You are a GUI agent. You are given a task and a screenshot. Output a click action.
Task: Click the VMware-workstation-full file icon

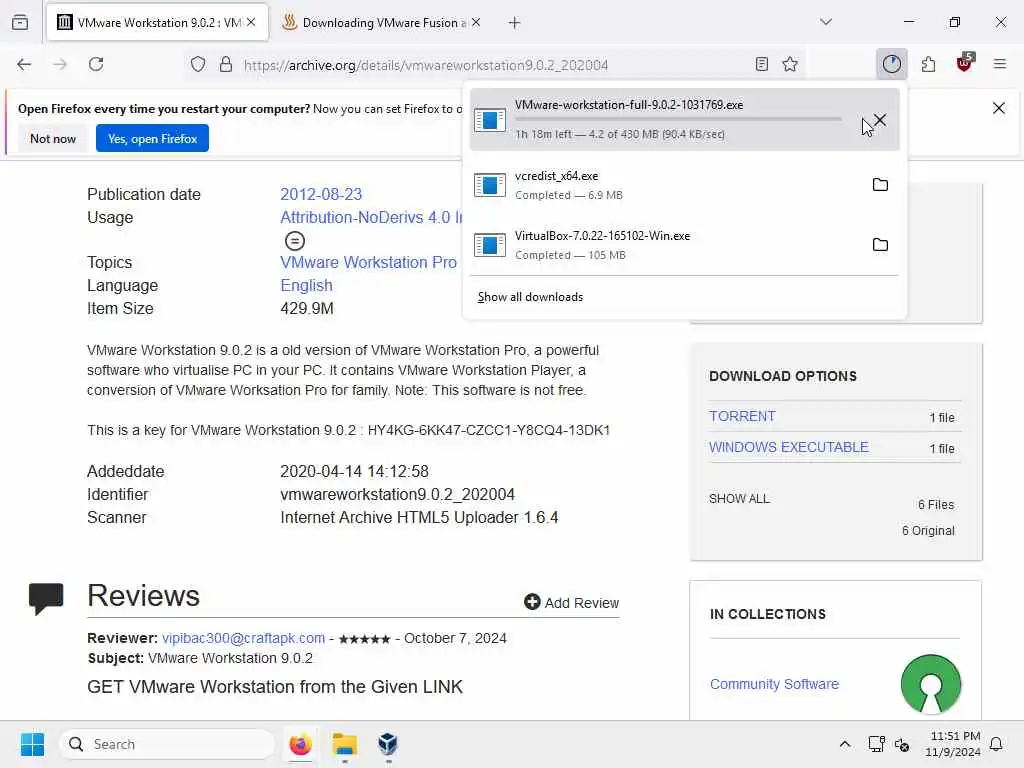pyautogui.click(x=490, y=120)
